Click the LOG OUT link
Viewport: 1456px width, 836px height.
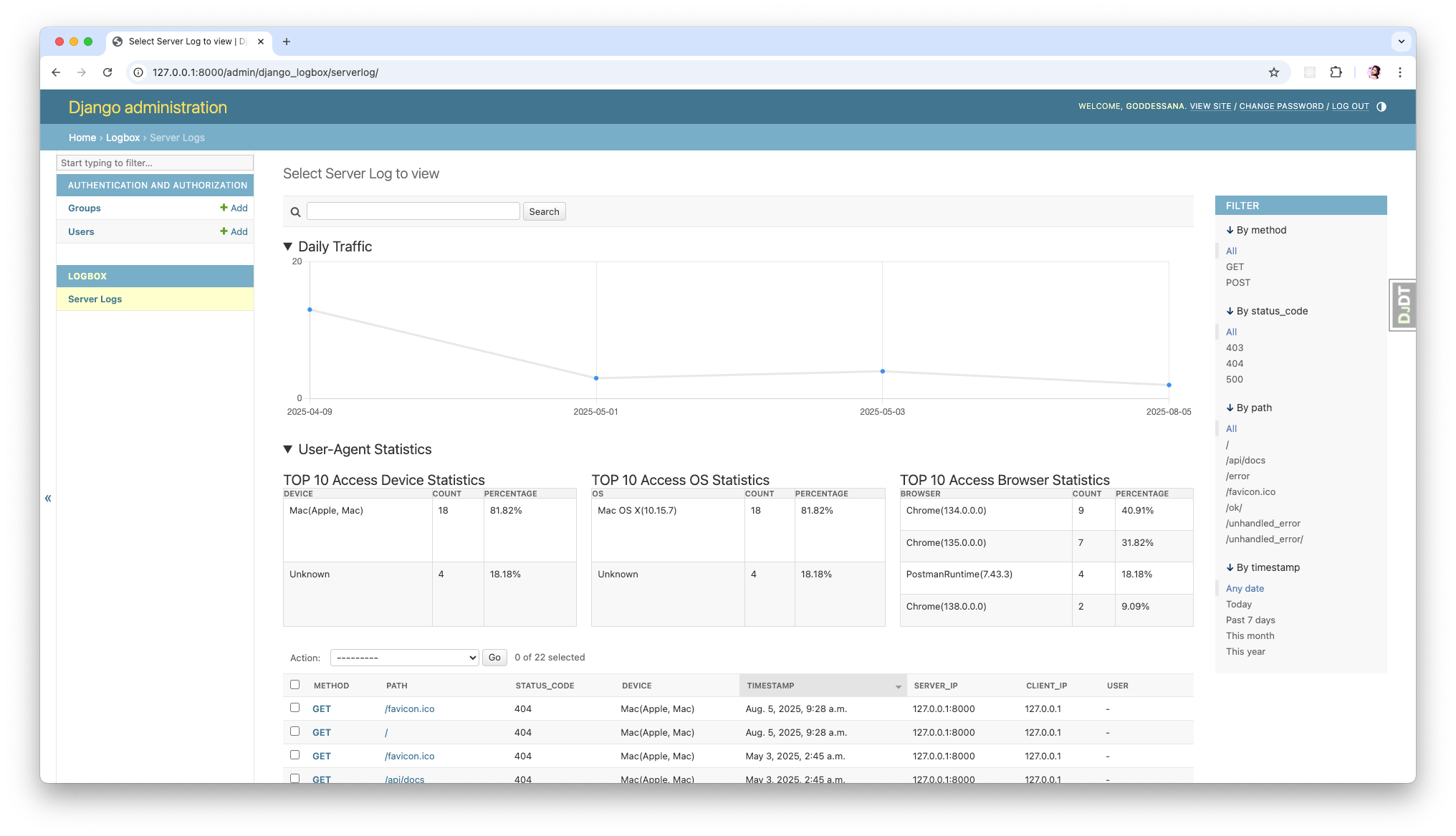(x=1350, y=107)
